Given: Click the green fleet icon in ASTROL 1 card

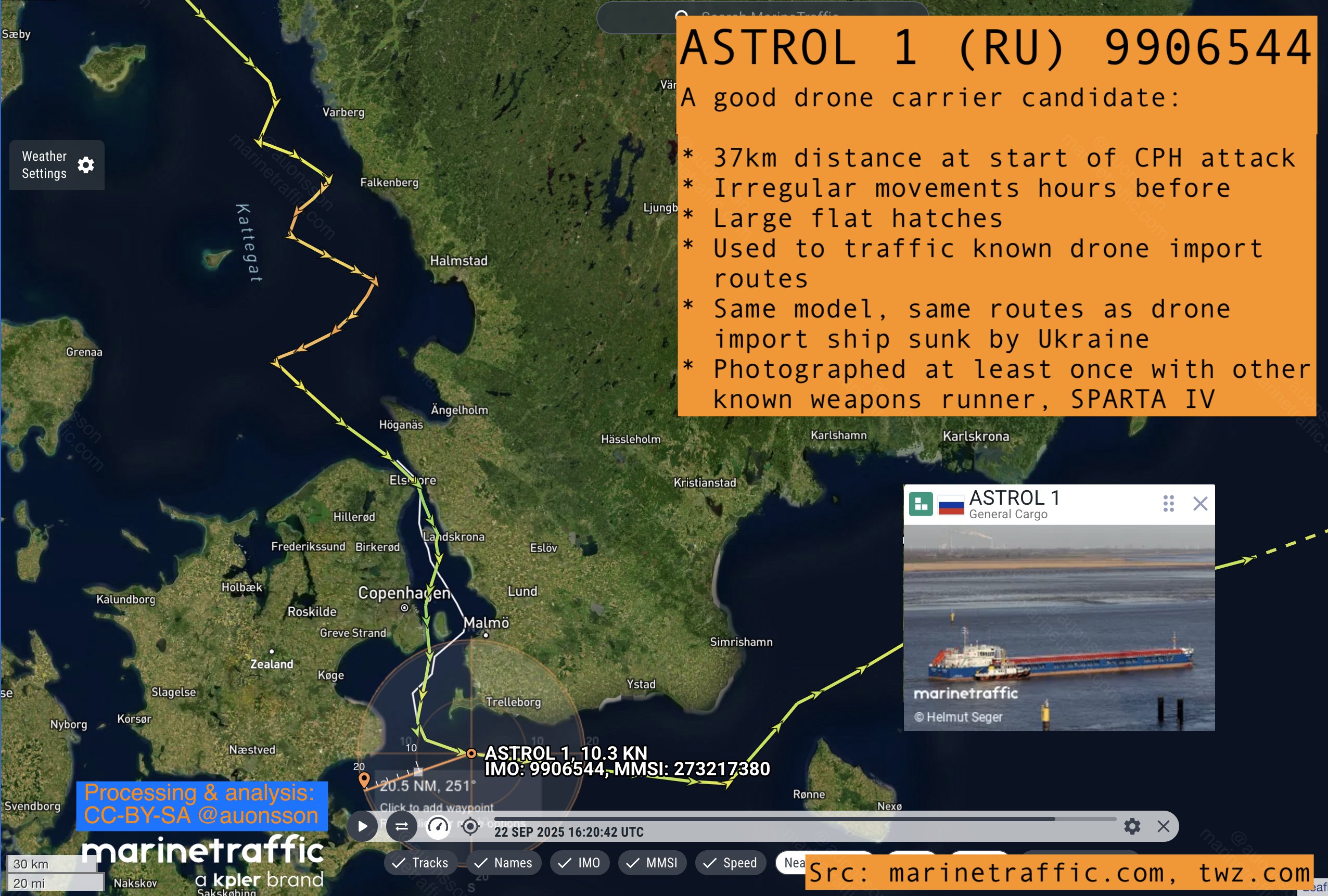Looking at the screenshot, I should click(921, 504).
